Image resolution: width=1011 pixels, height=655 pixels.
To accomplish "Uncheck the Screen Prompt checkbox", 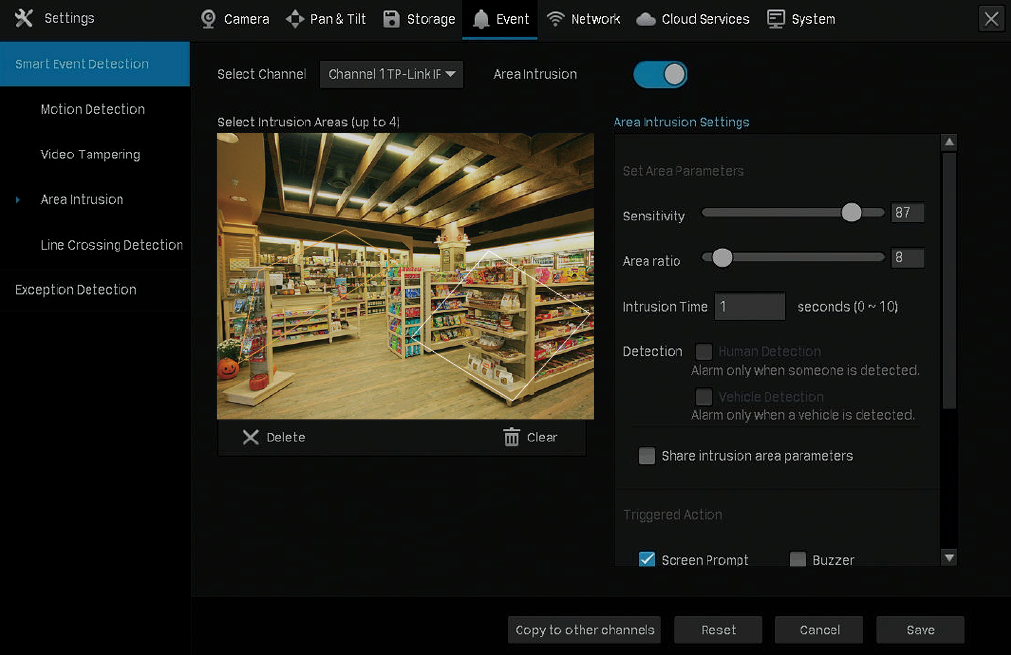I will click(647, 560).
